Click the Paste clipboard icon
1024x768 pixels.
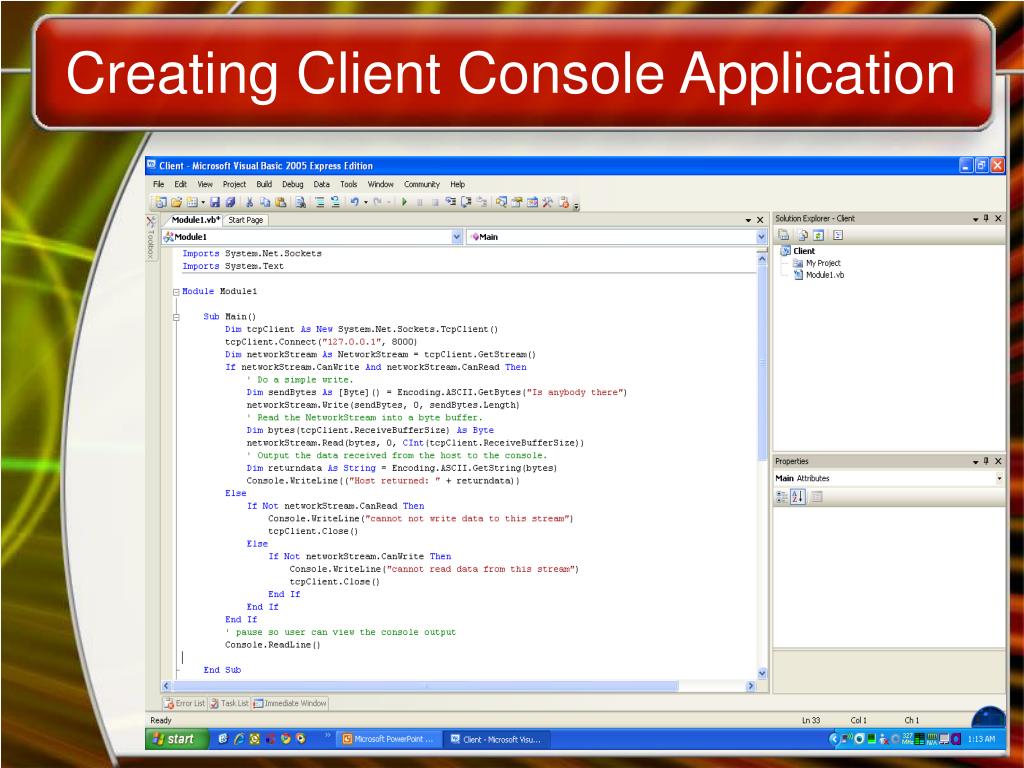281,202
